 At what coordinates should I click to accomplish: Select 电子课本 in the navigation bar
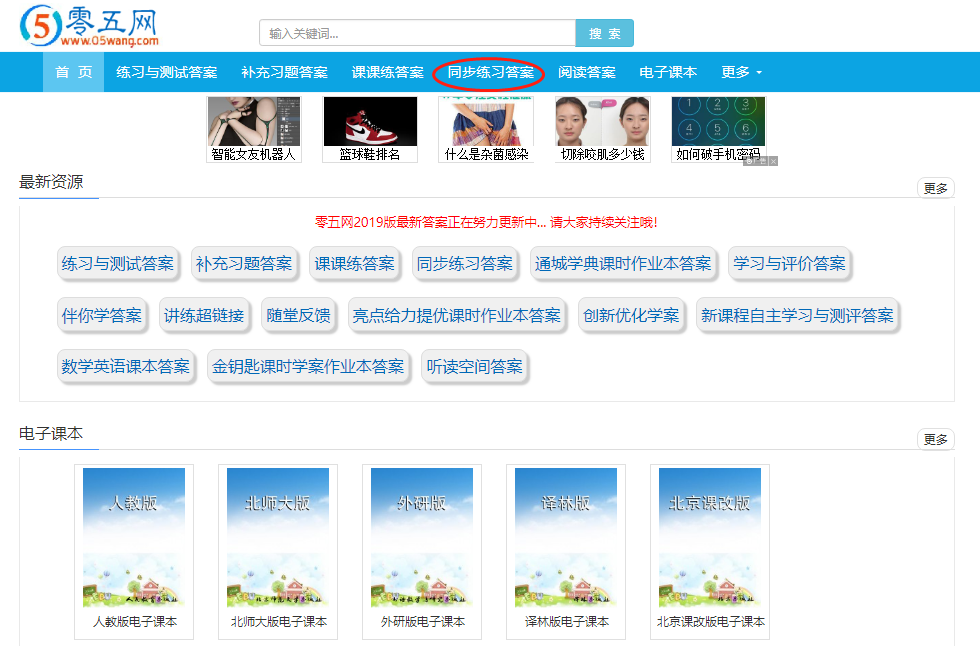(x=668, y=72)
